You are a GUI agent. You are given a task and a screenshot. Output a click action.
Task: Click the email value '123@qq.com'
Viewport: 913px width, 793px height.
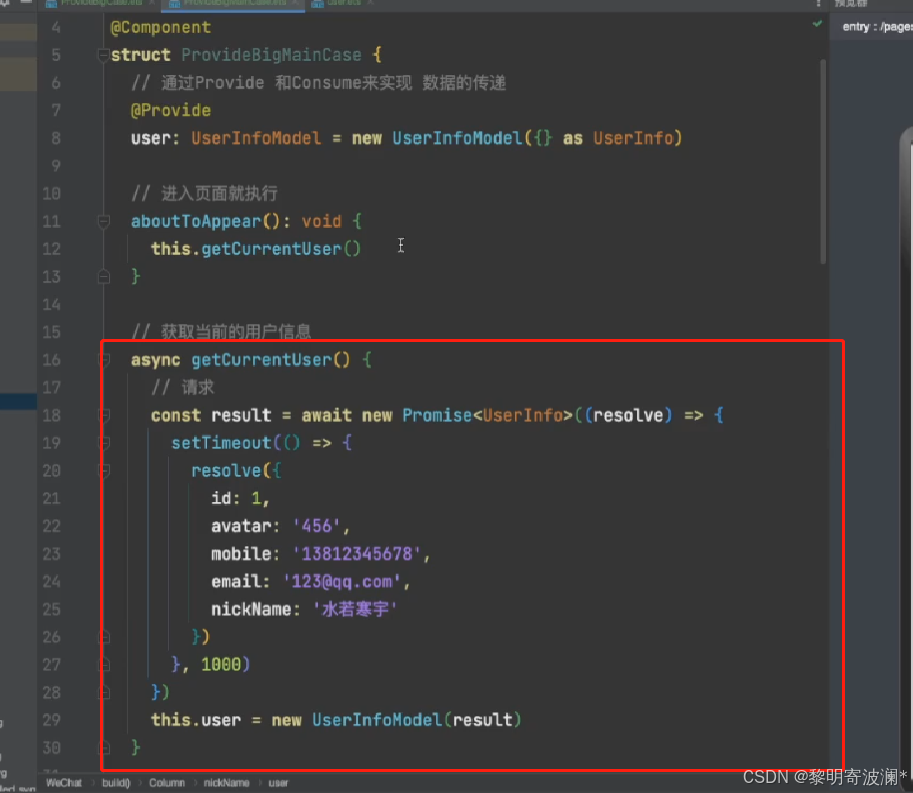click(342, 582)
